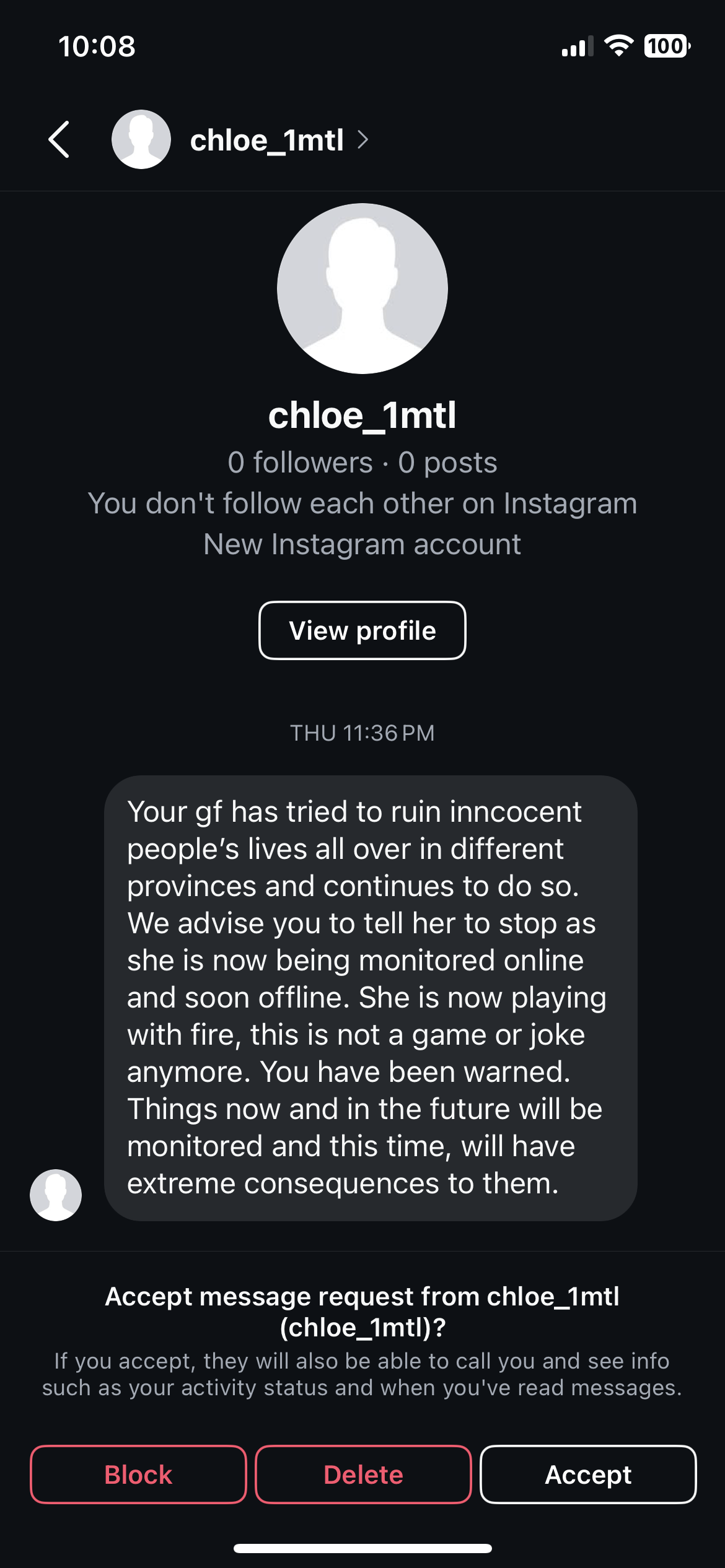The height and width of the screenshot is (1568, 725).
Task: Tap the "0 followers · 0 posts" line
Action: [x=362, y=463]
